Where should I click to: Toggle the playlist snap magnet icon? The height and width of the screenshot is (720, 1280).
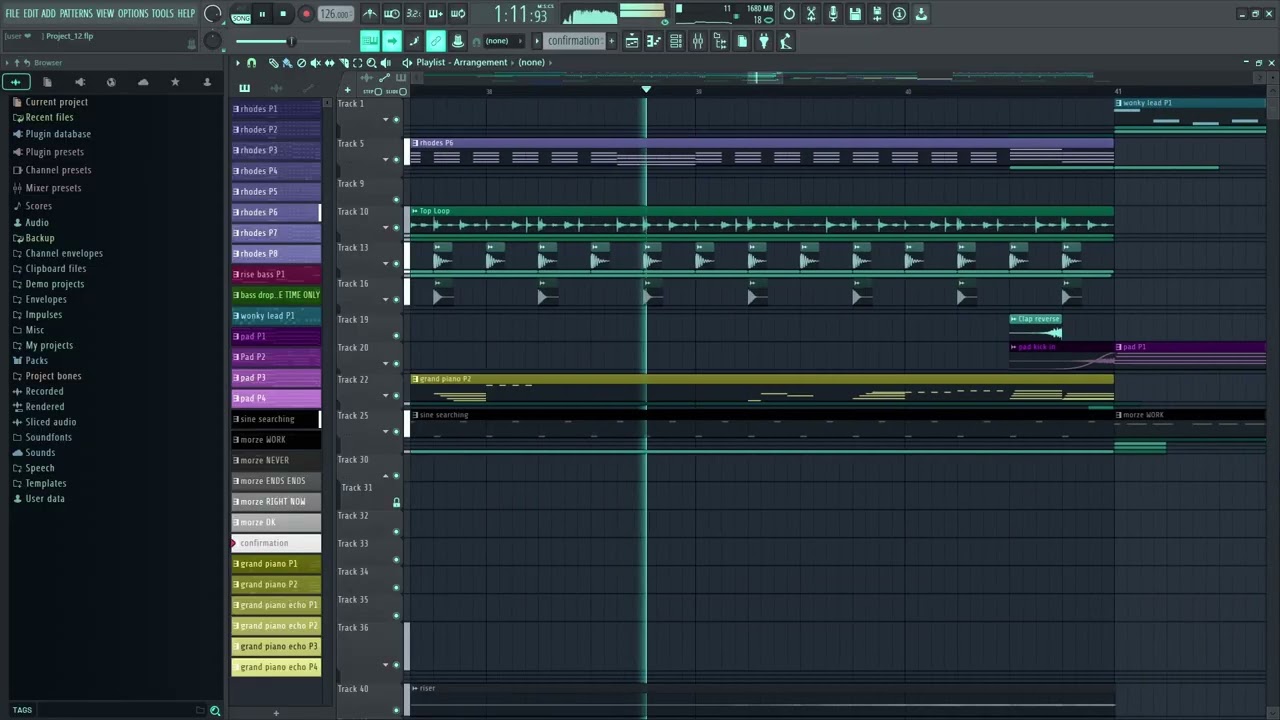coord(251,63)
